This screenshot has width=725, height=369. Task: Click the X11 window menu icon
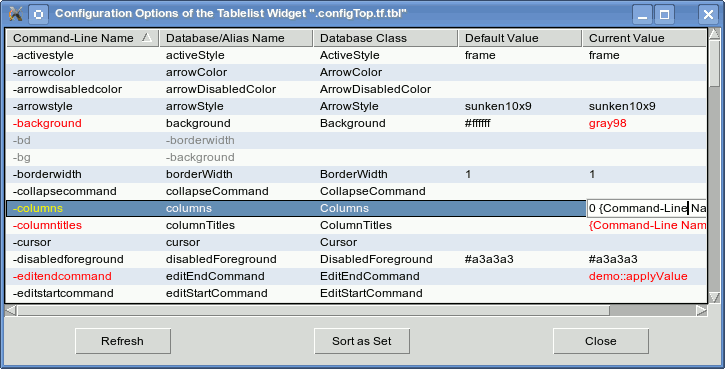click(15, 14)
